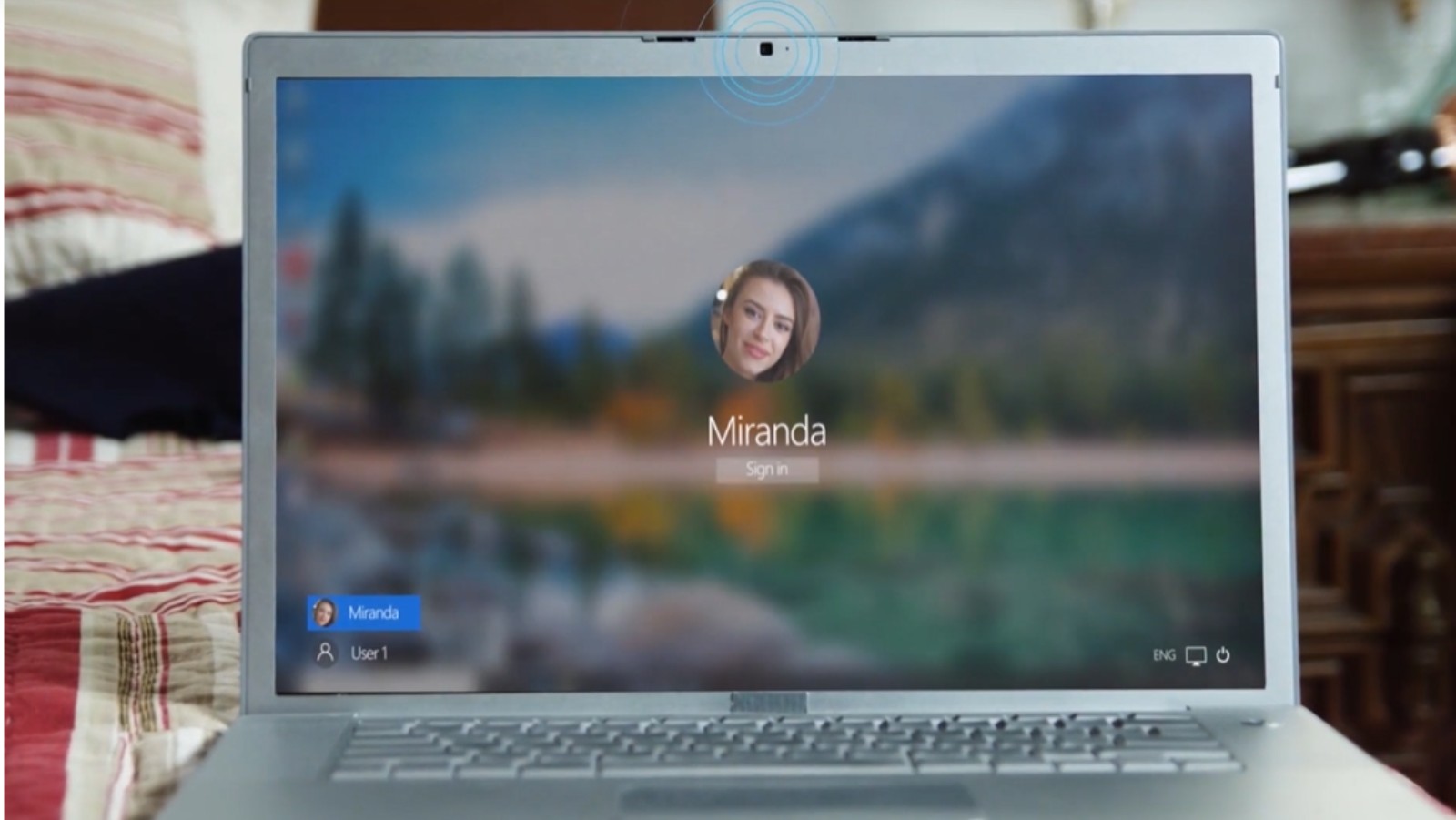Select the User 1 silhouette icon
The width and height of the screenshot is (1456, 820).
click(325, 653)
